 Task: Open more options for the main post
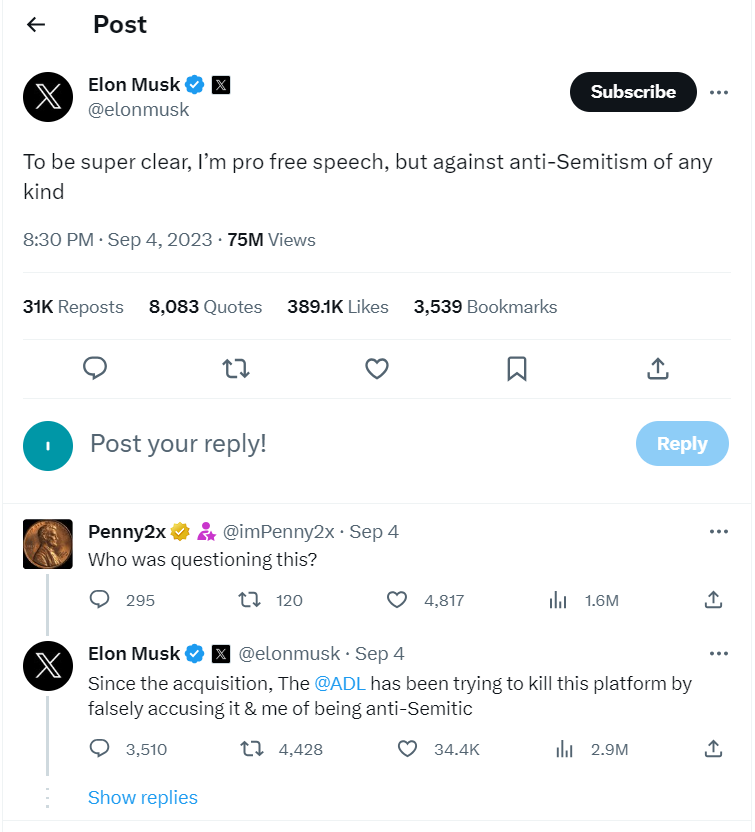718,92
